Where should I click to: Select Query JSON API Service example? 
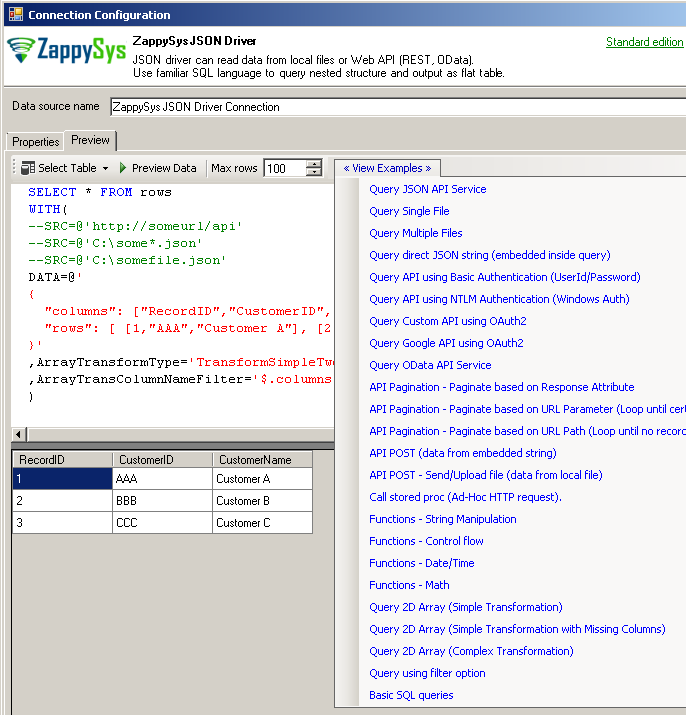tap(427, 189)
